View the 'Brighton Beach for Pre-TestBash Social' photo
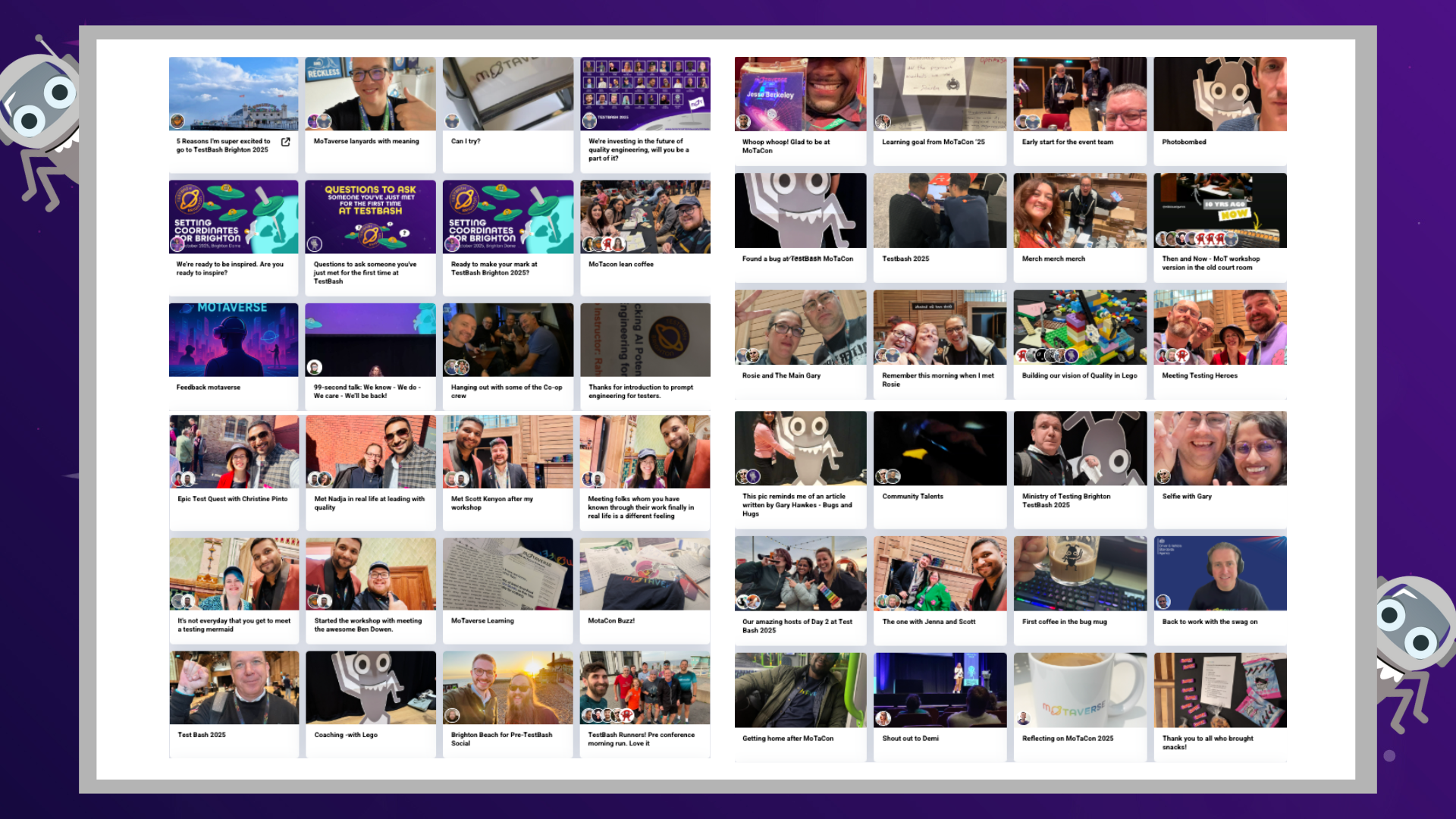The image size is (1456, 819). click(507, 688)
